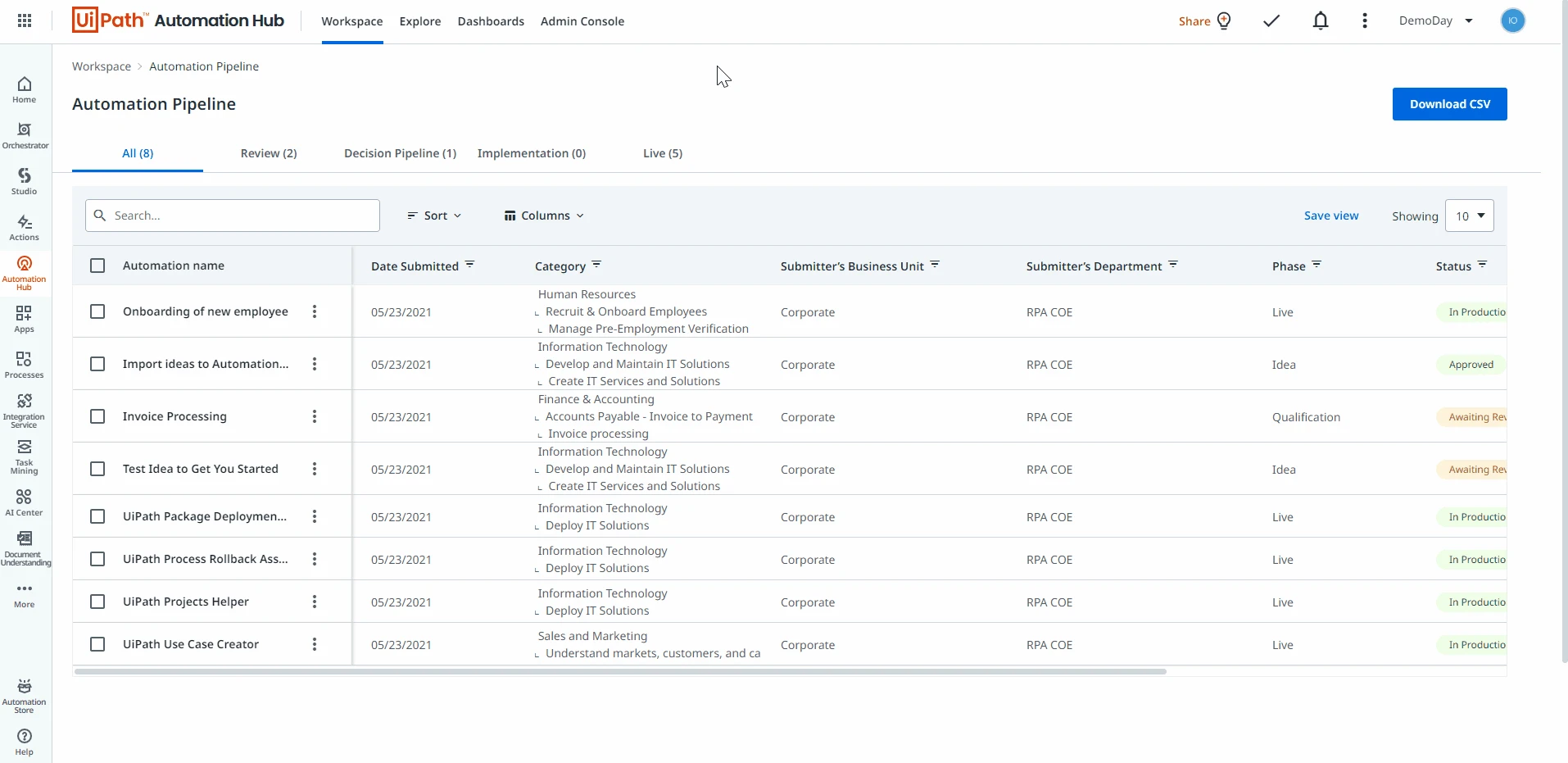Select the Decision Pipeline (1) tab
1568x763 pixels.
point(400,153)
